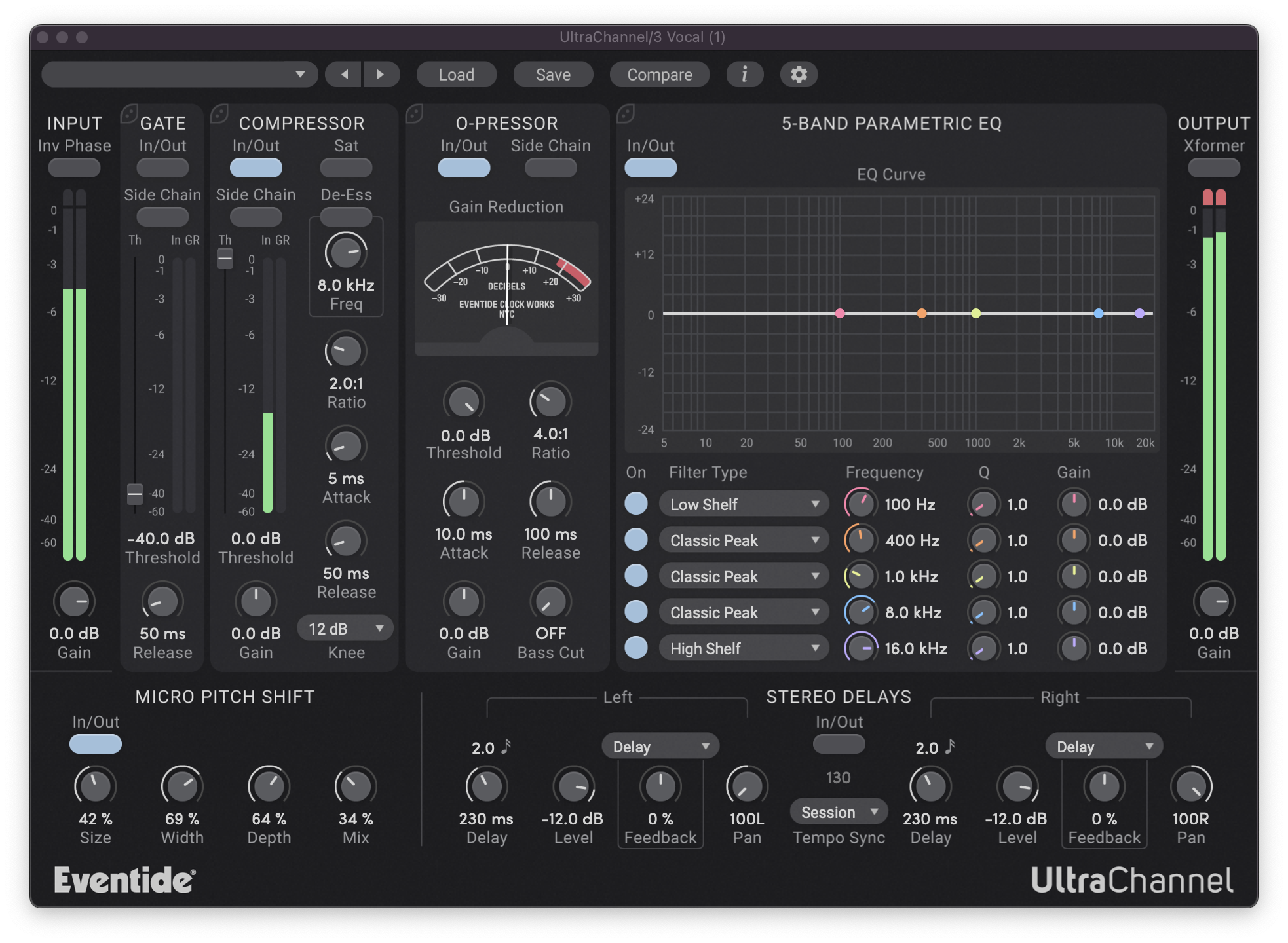Image resolution: width=1288 pixels, height=943 pixels.
Task: Open the left Delay mode dropdown
Action: (660, 747)
